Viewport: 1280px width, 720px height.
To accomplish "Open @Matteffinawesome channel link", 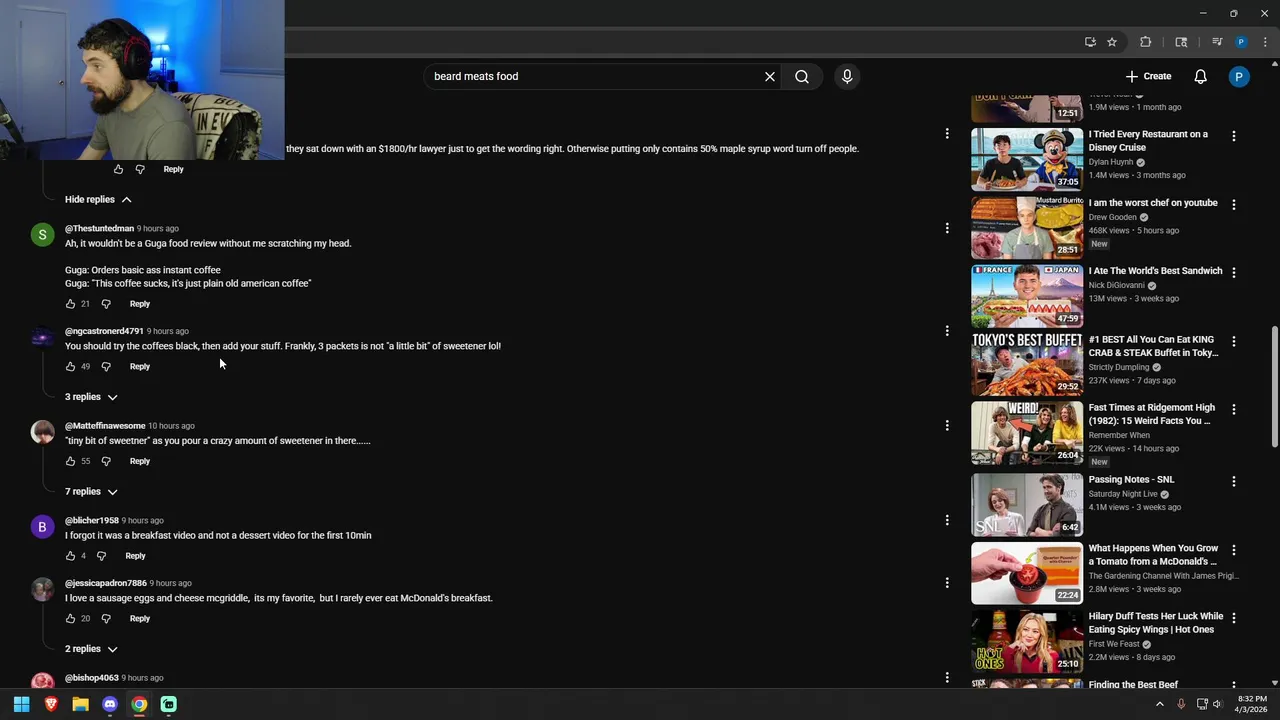I will [x=105, y=425].
